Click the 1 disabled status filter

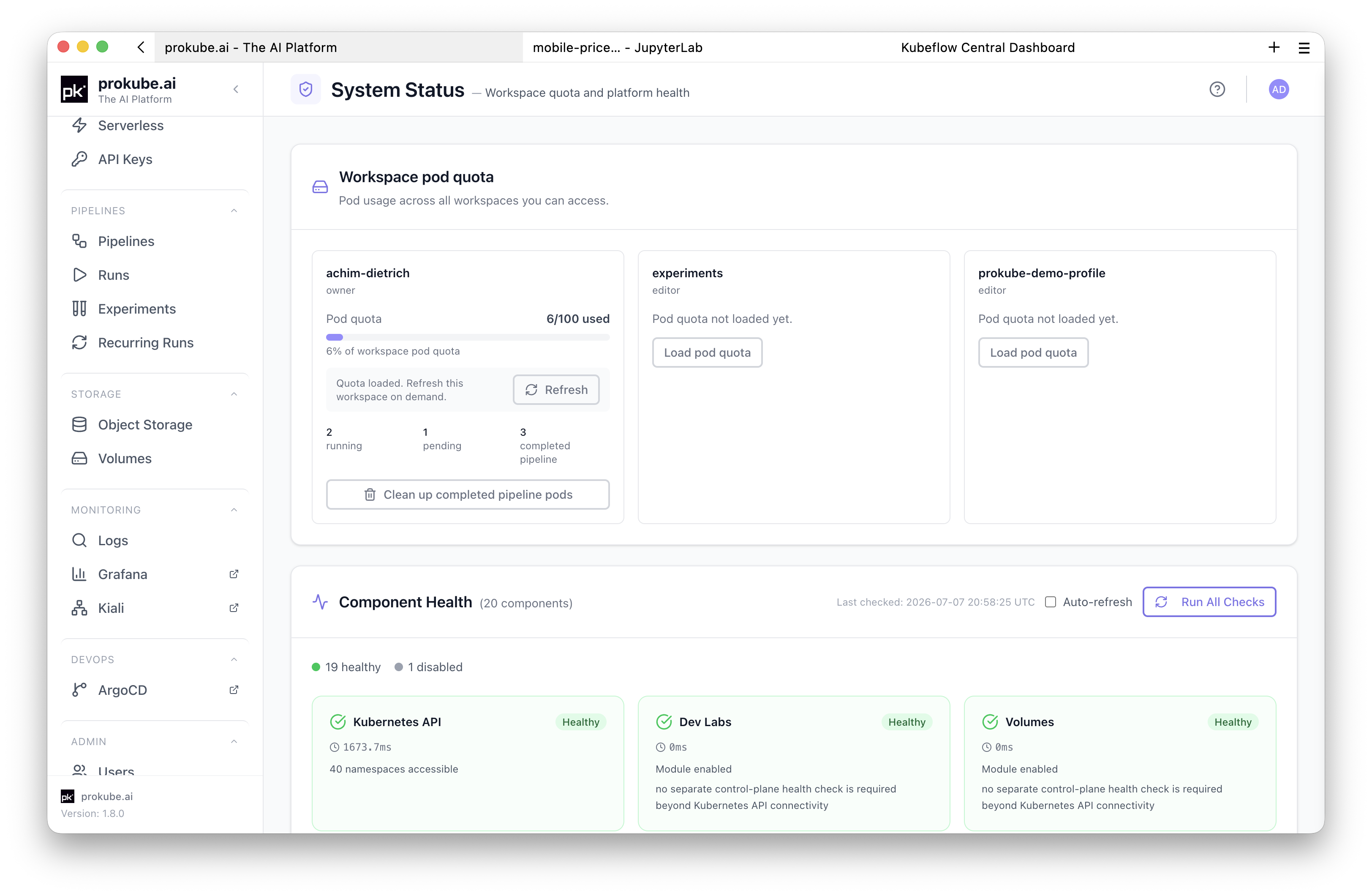428,667
